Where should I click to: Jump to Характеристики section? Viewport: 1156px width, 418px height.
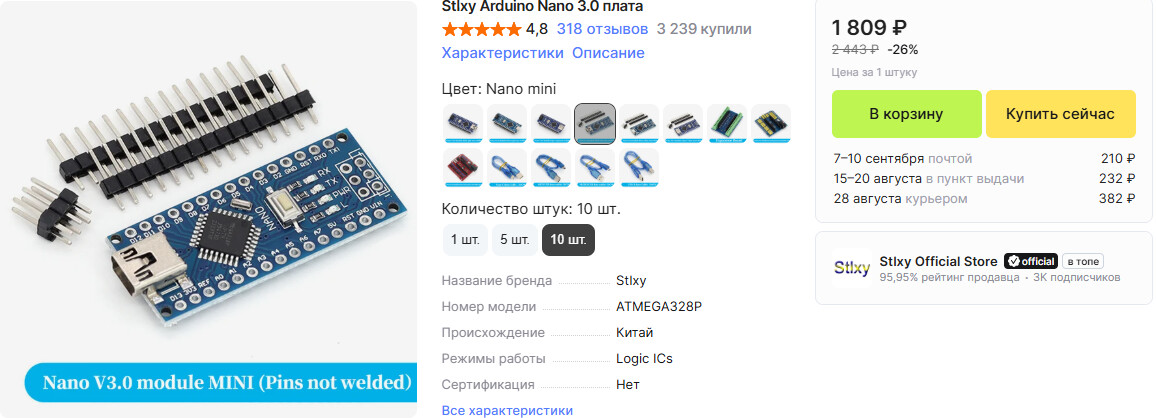click(x=503, y=53)
